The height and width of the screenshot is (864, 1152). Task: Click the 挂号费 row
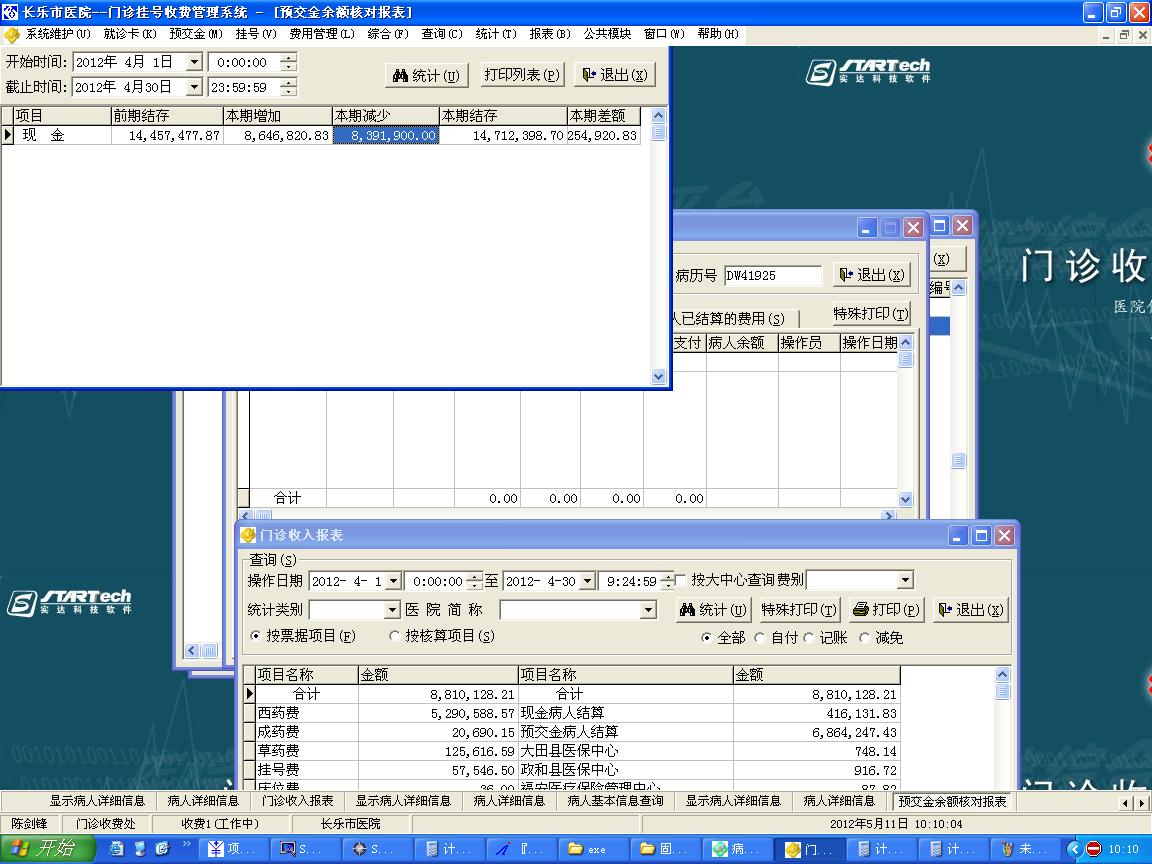(306, 770)
